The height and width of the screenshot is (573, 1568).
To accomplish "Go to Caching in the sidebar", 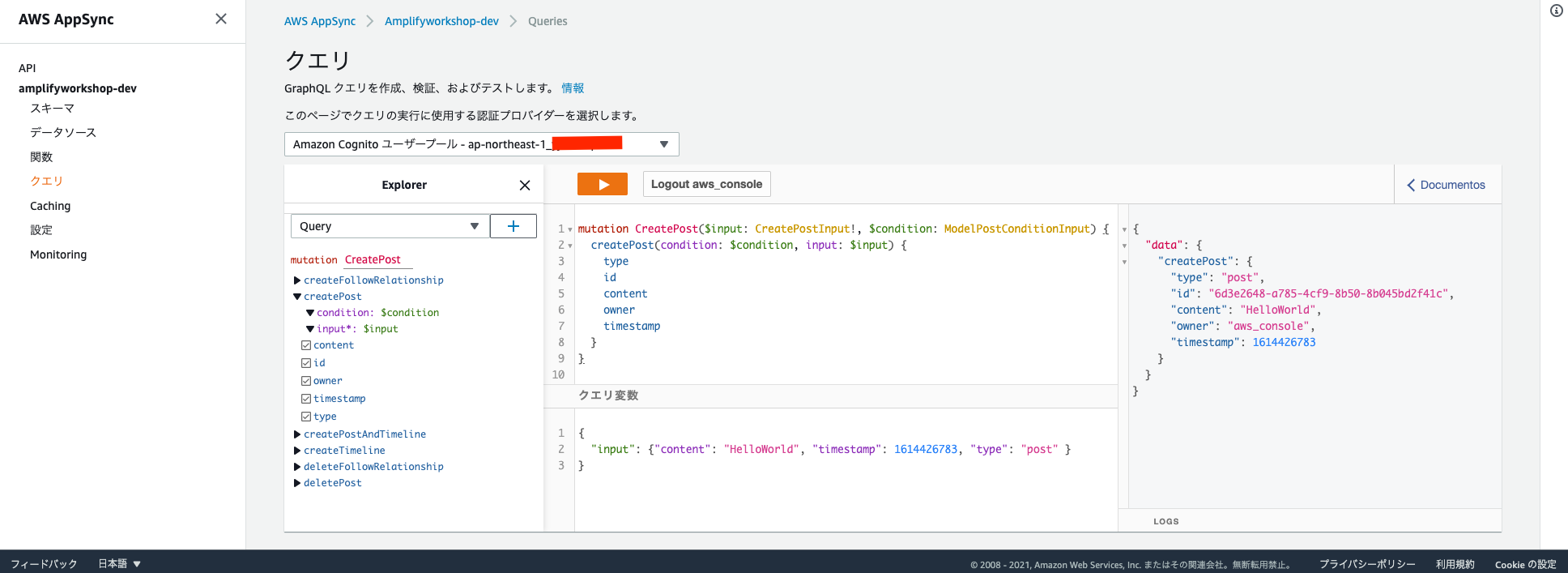I will pos(50,206).
